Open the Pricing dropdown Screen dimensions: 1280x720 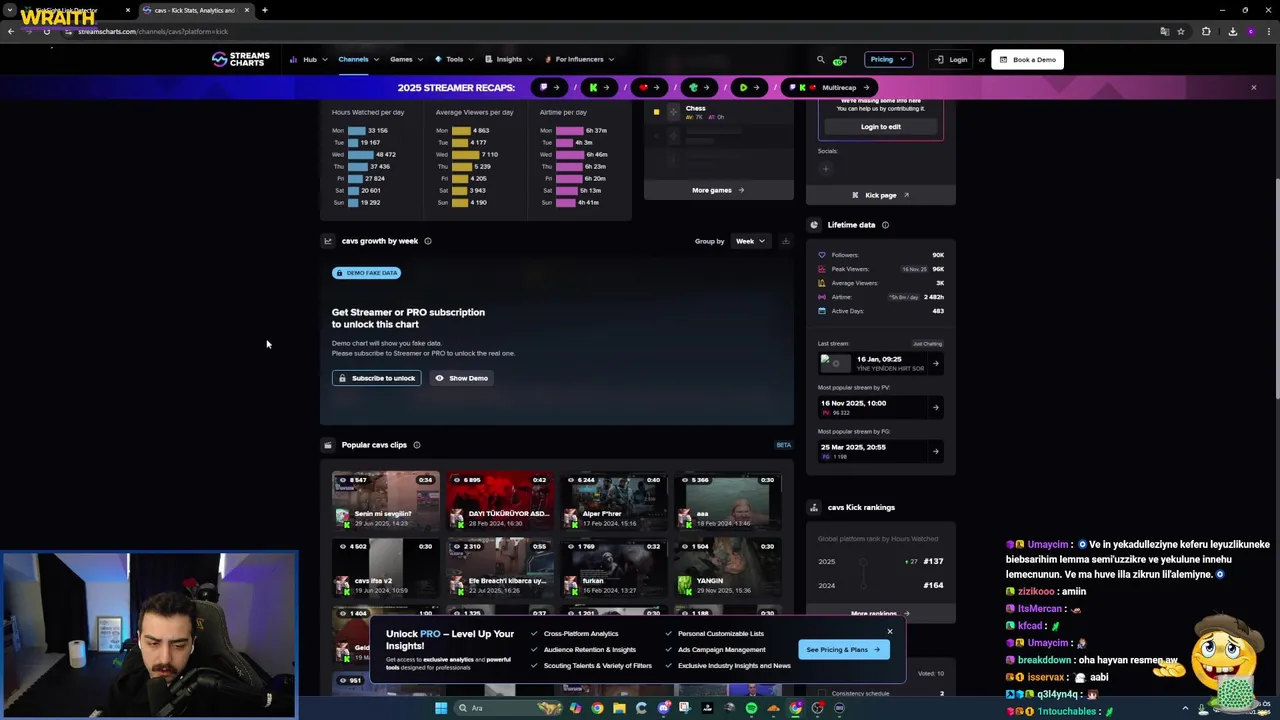pos(888,59)
